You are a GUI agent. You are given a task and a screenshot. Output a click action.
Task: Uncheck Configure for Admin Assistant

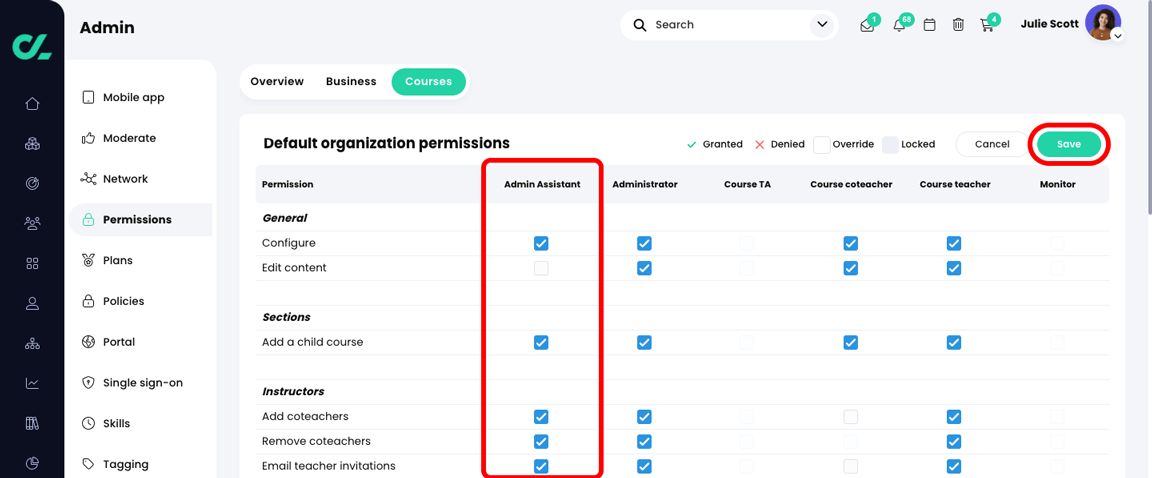[x=541, y=243]
